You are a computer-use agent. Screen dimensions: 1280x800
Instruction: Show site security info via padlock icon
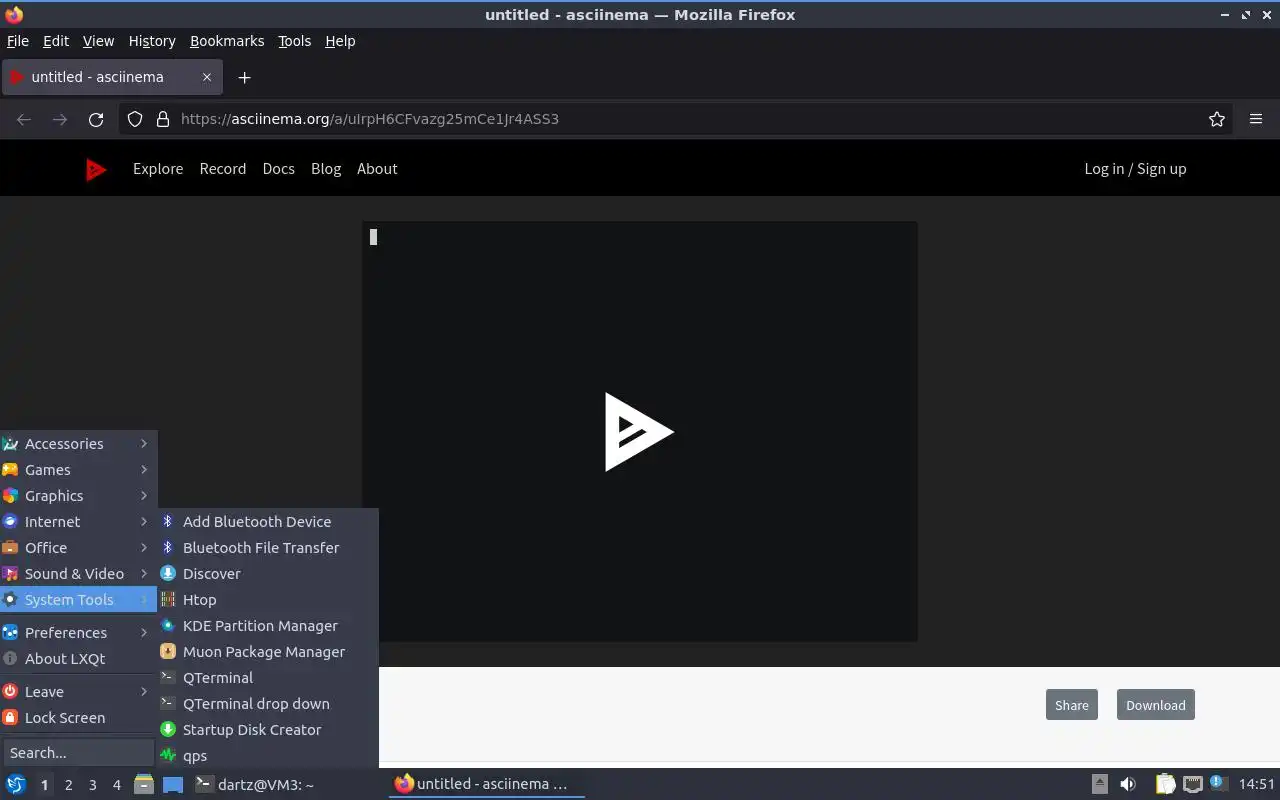tap(163, 119)
